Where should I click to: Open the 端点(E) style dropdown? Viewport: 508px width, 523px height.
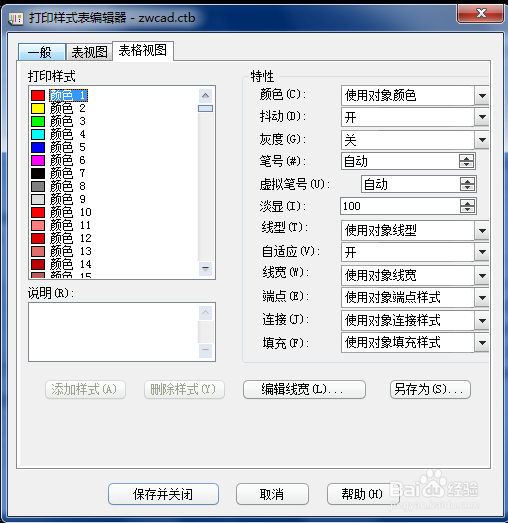point(482,297)
